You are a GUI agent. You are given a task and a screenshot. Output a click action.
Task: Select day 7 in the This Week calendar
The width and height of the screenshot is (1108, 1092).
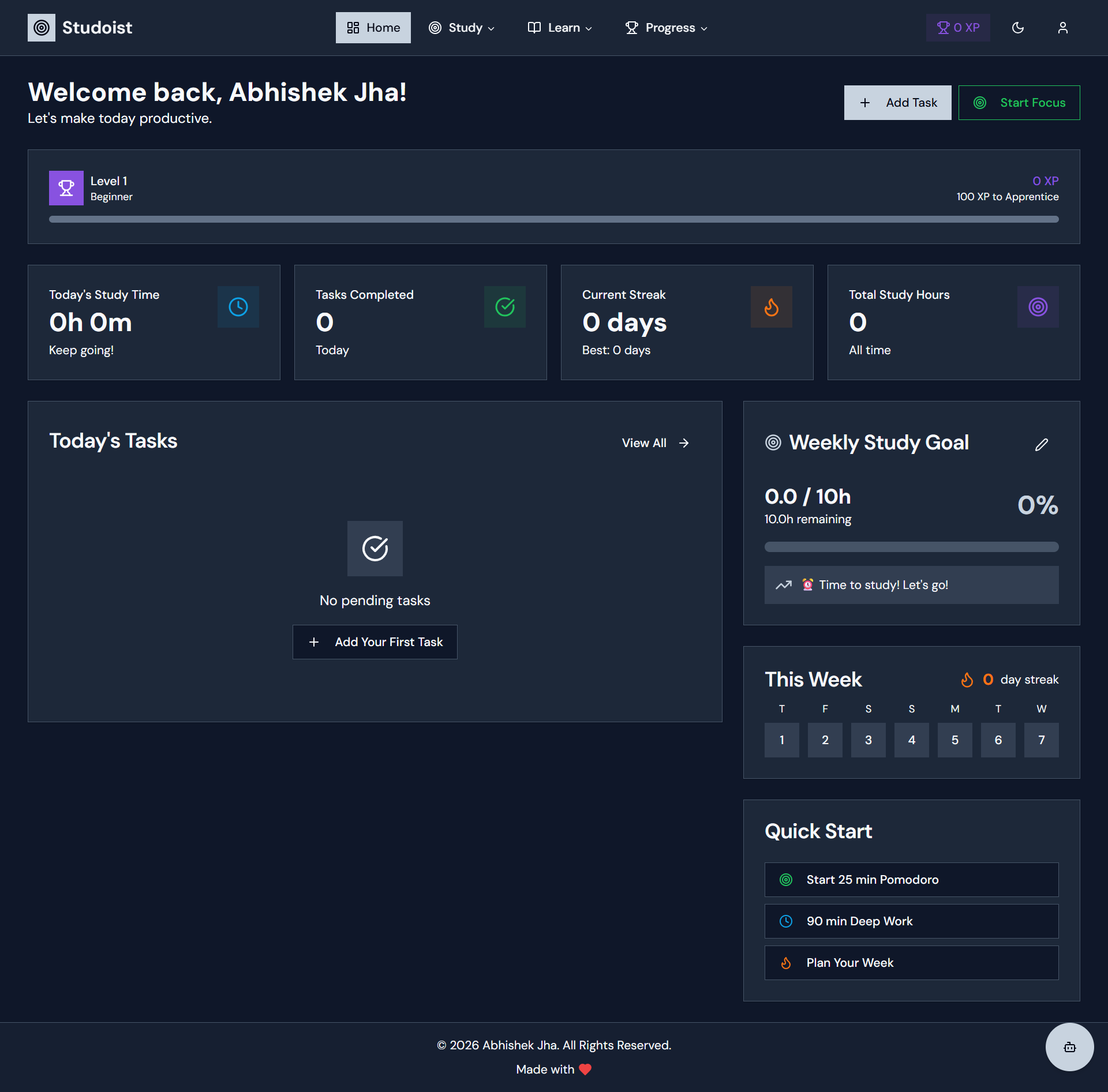(1041, 740)
